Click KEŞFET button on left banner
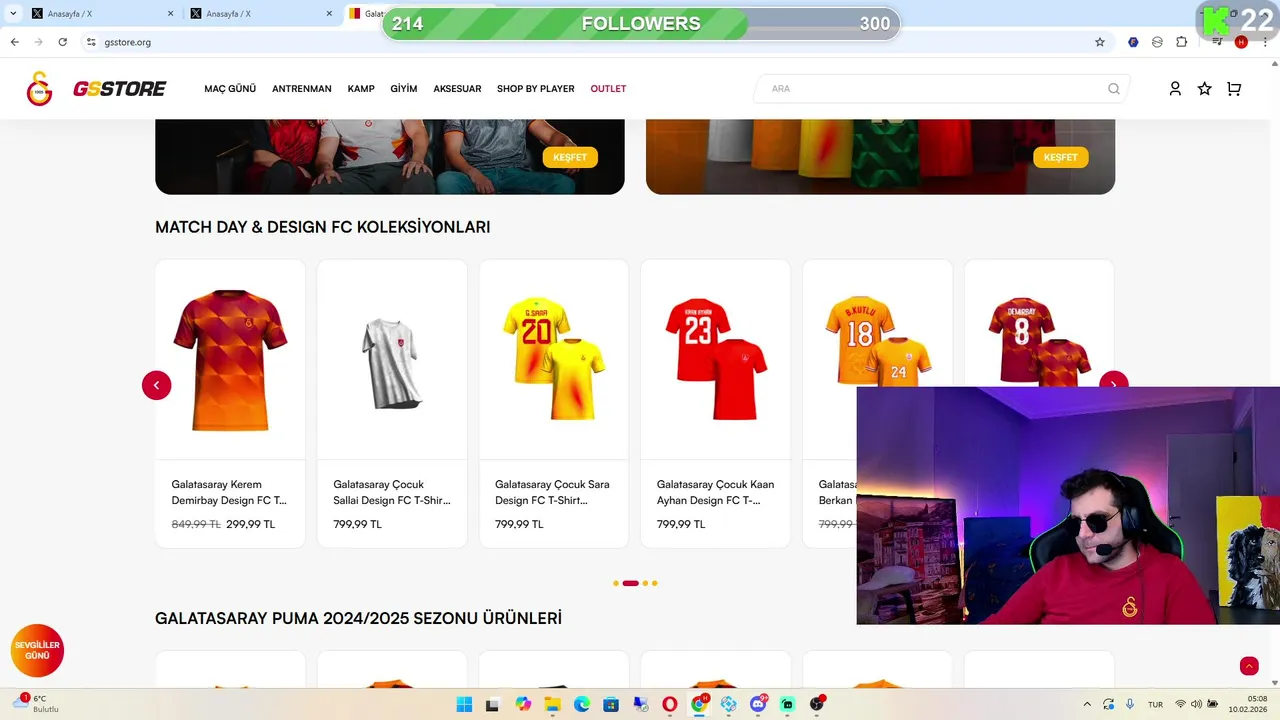1280x720 pixels. point(570,157)
